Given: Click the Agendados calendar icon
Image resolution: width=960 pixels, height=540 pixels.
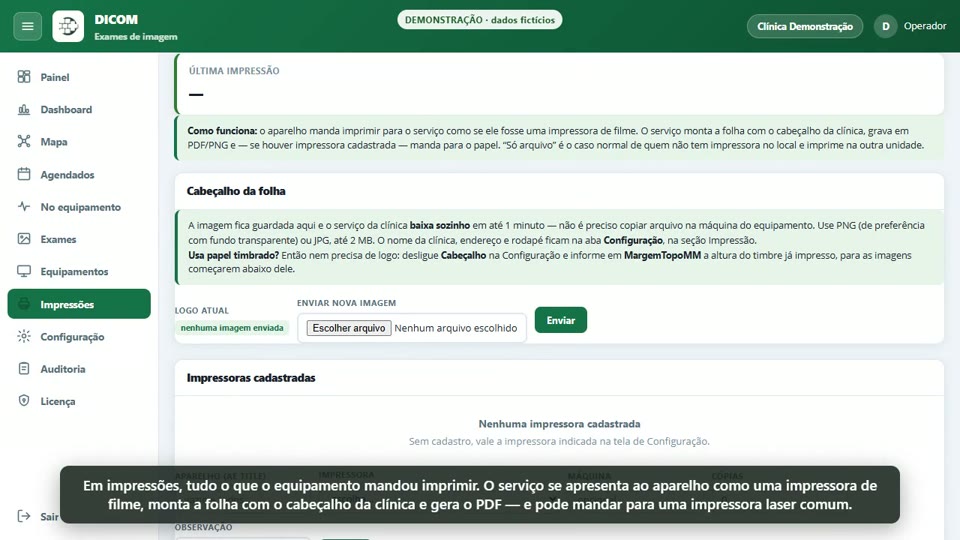Looking at the screenshot, I should tap(24, 174).
